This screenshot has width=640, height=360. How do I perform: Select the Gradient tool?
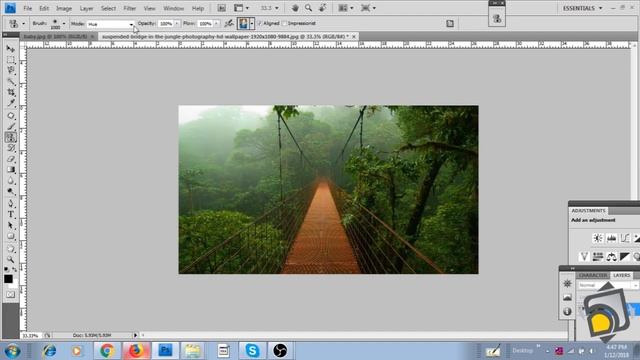tap(11, 169)
